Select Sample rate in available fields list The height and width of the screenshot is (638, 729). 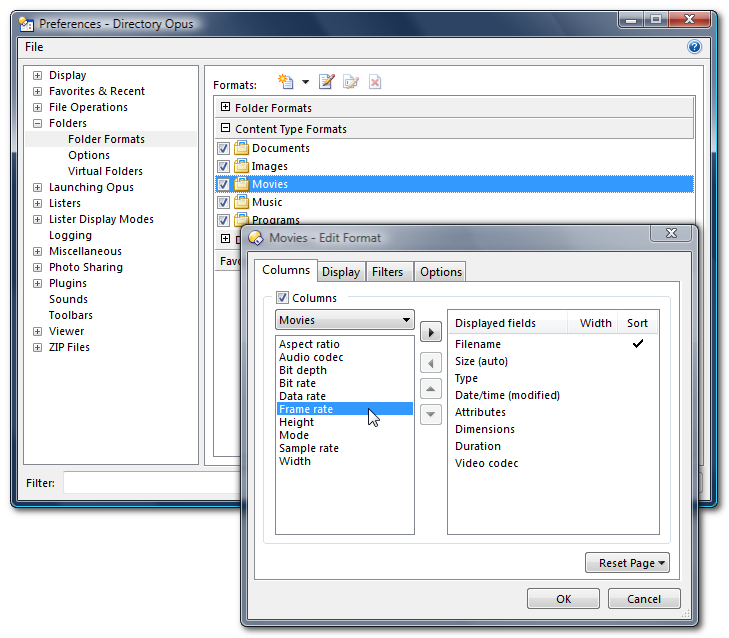(x=309, y=448)
